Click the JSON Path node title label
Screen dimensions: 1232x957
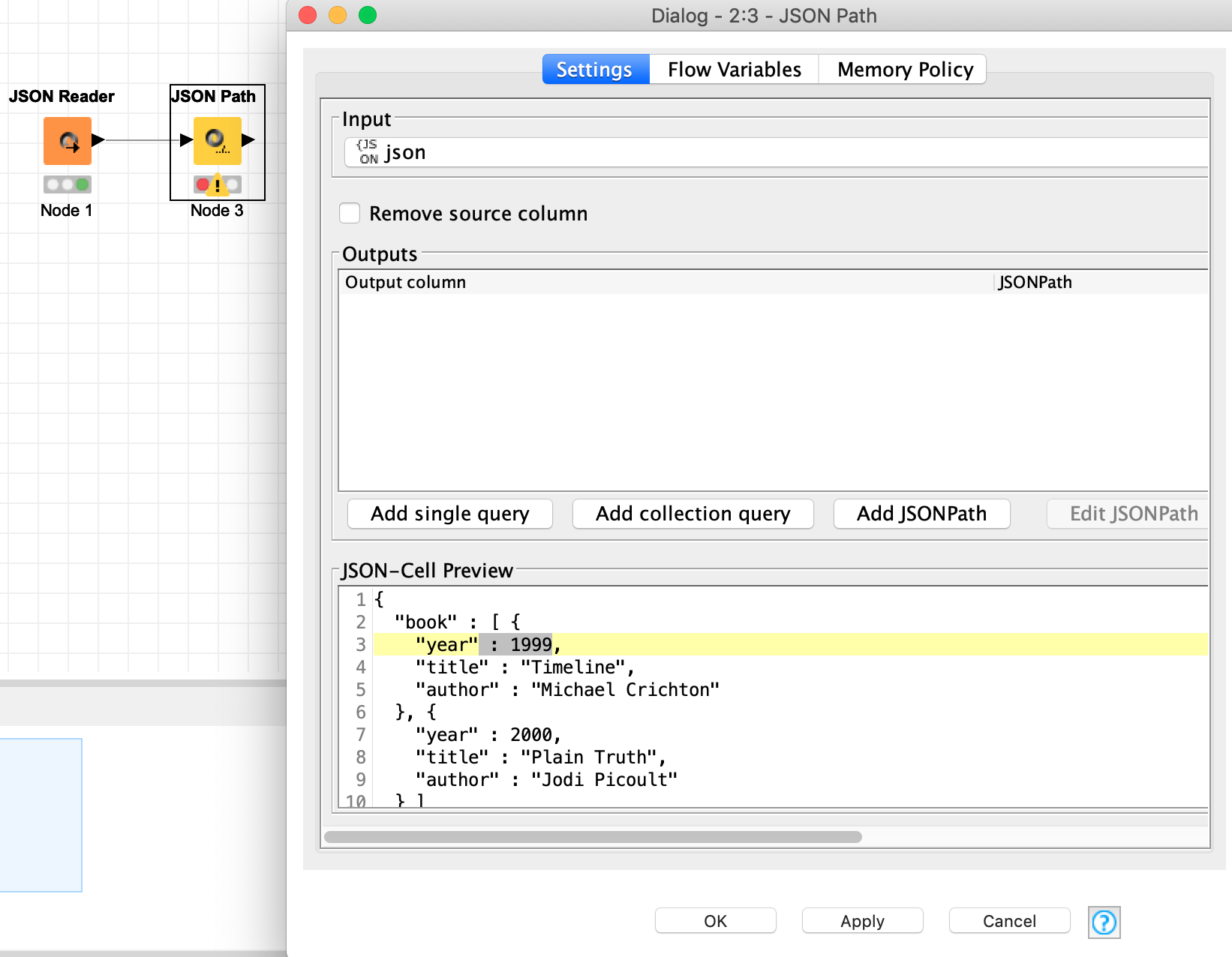(x=214, y=96)
